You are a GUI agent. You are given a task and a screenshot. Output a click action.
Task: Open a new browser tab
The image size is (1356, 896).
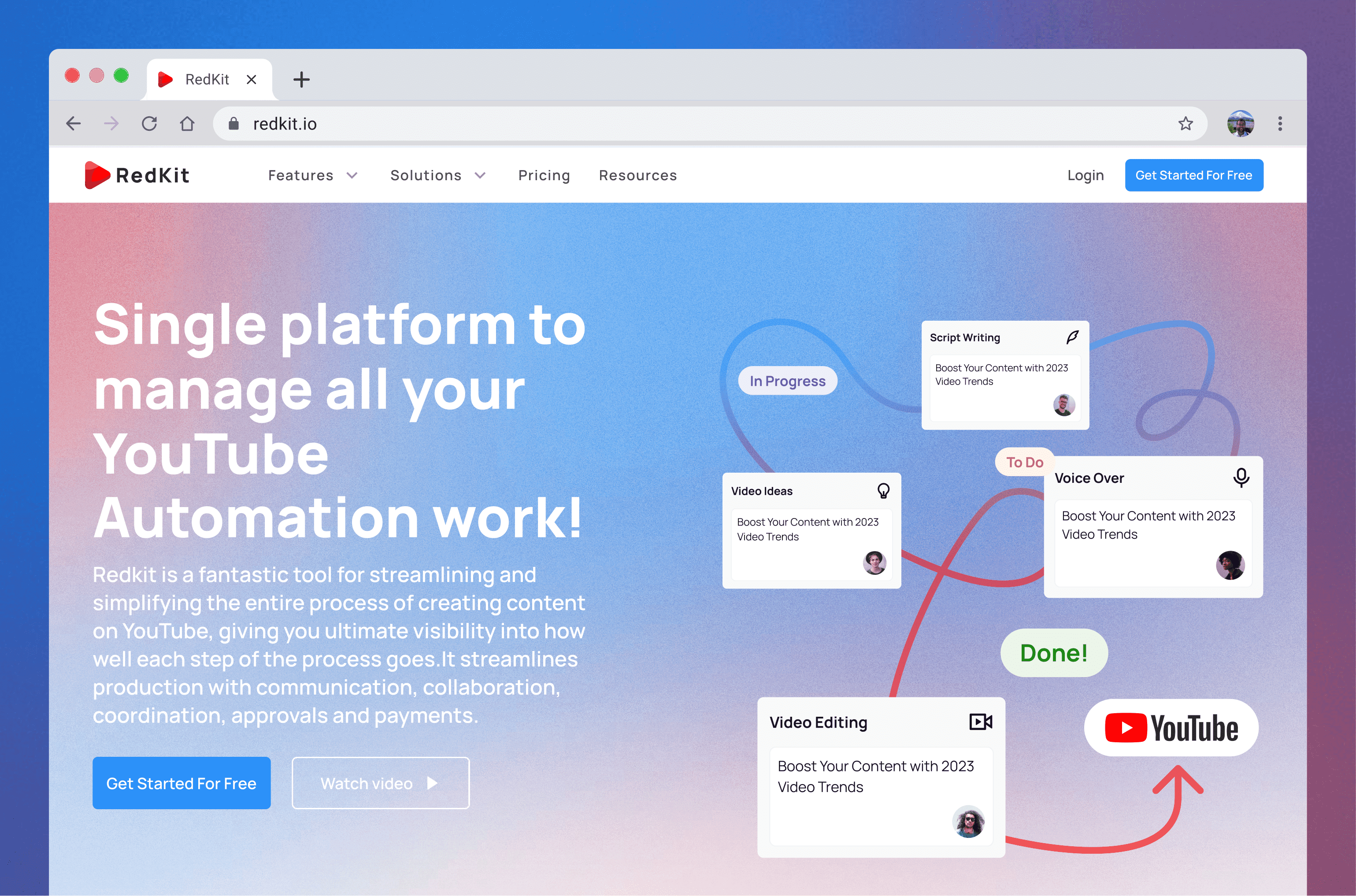pos(301,79)
